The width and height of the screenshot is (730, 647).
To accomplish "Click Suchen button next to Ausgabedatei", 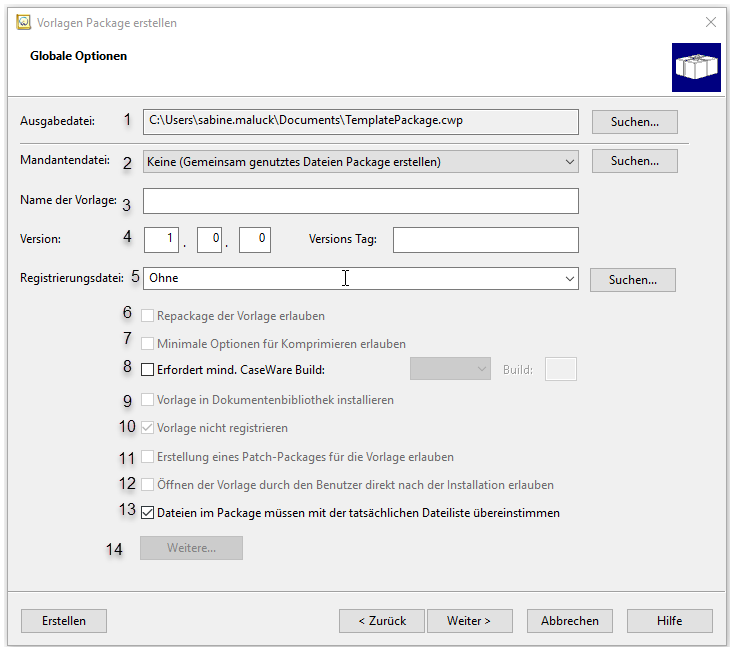I will click(x=635, y=122).
